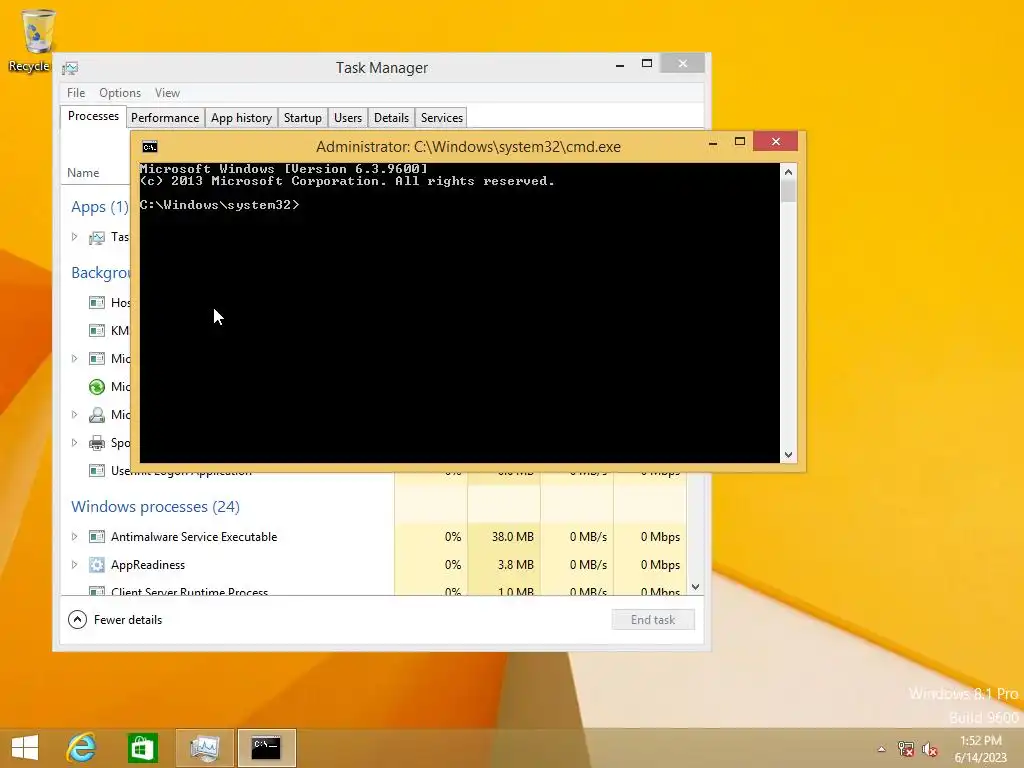
Task: Close the Administrator cmd.exe window
Action: (x=776, y=142)
